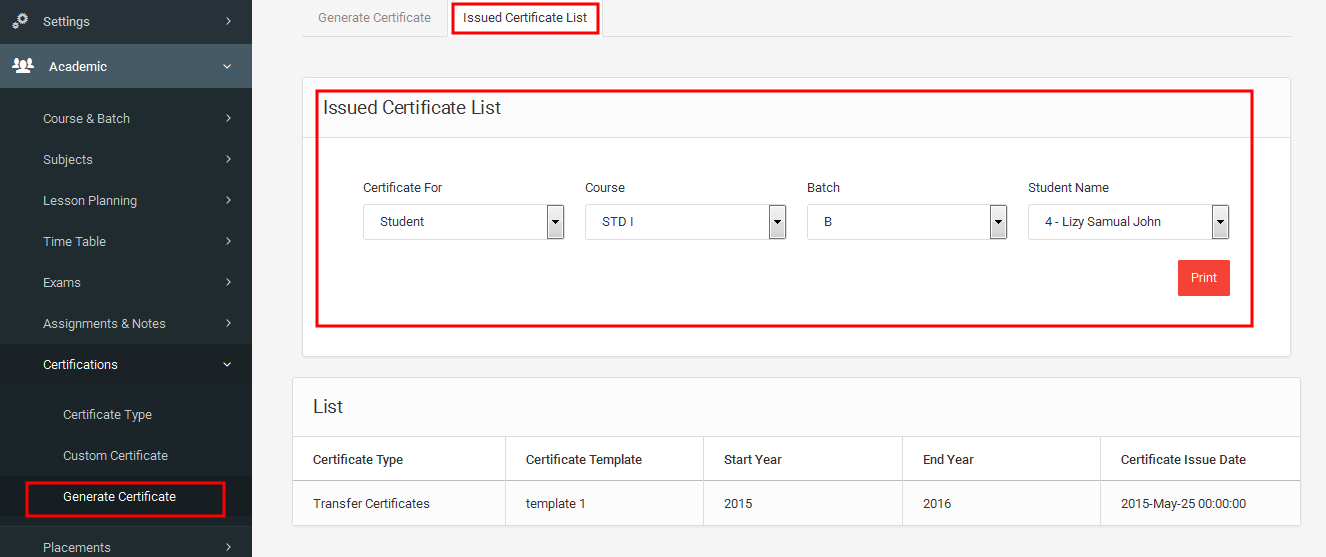Image resolution: width=1326 pixels, height=557 pixels.
Task: Open Custom Certificate in sidebar
Action: click(x=115, y=455)
